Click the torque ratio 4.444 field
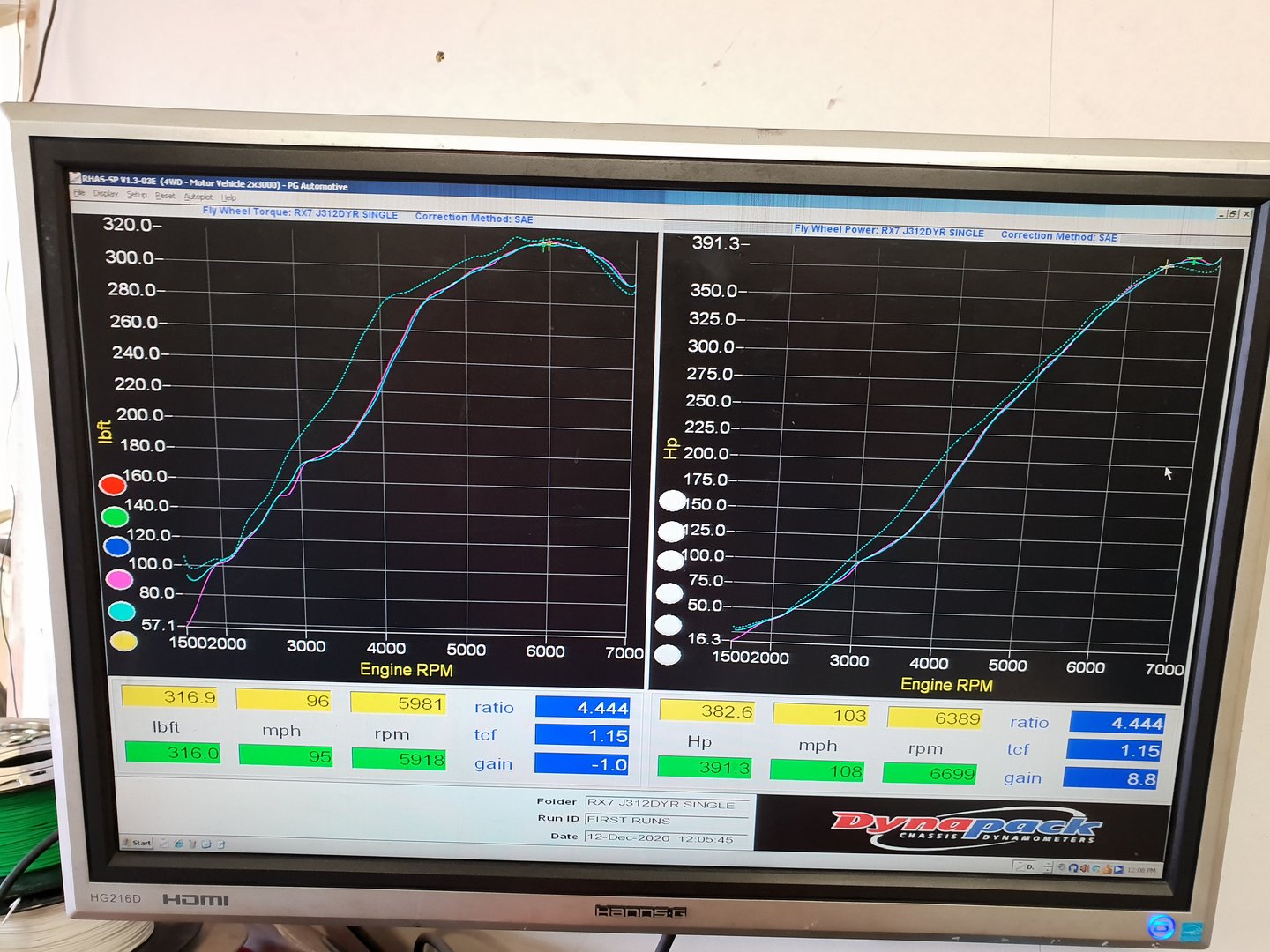This screenshot has height=952, width=1270. pyautogui.click(x=582, y=707)
